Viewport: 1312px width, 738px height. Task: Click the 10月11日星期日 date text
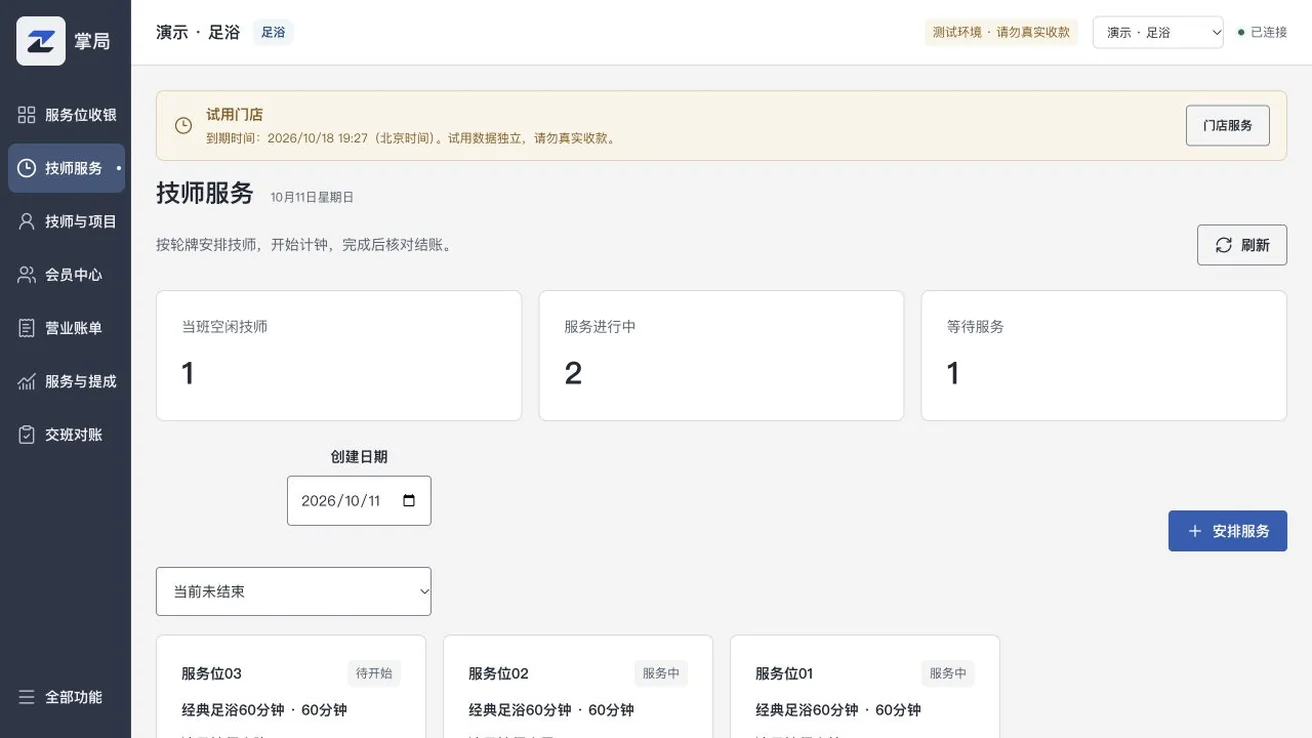point(312,198)
